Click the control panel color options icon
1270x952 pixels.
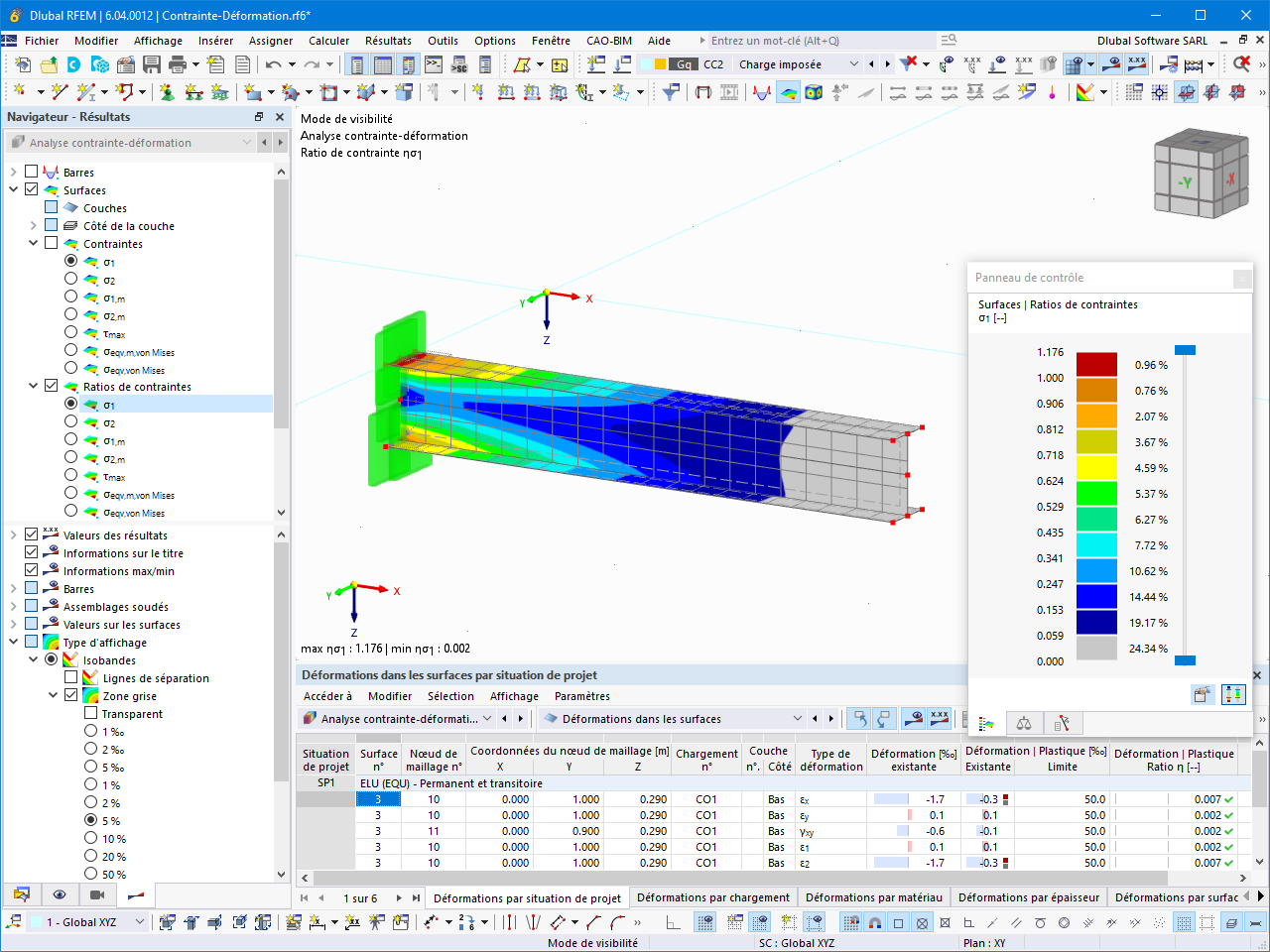pyautogui.click(x=1203, y=694)
